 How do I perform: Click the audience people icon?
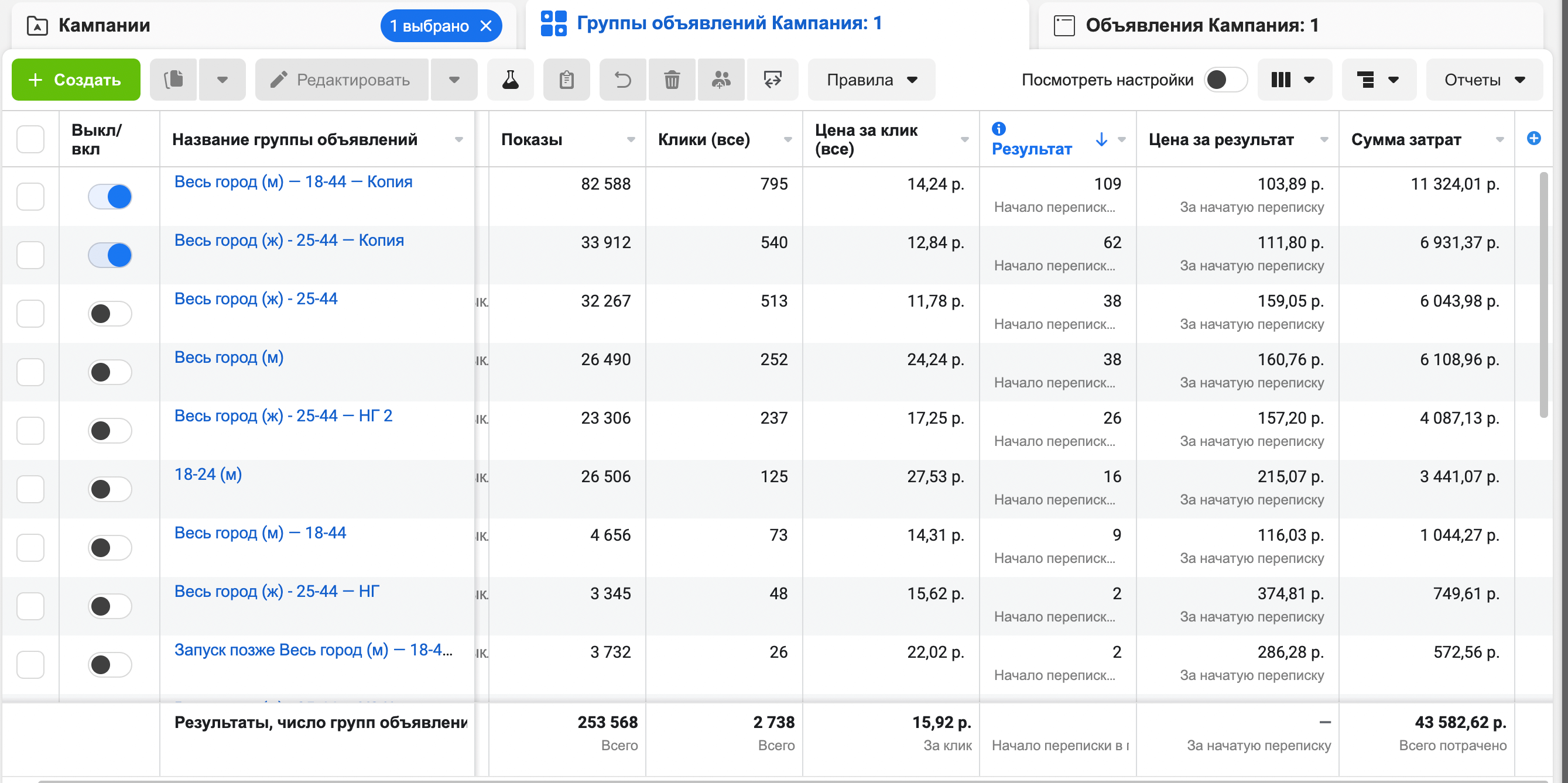point(721,80)
